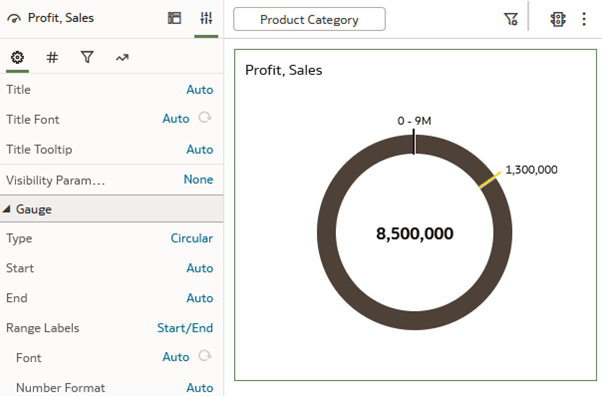Open the General settings gear tab
This screenshot has height=396, width=602.
[x=17, y=58]
